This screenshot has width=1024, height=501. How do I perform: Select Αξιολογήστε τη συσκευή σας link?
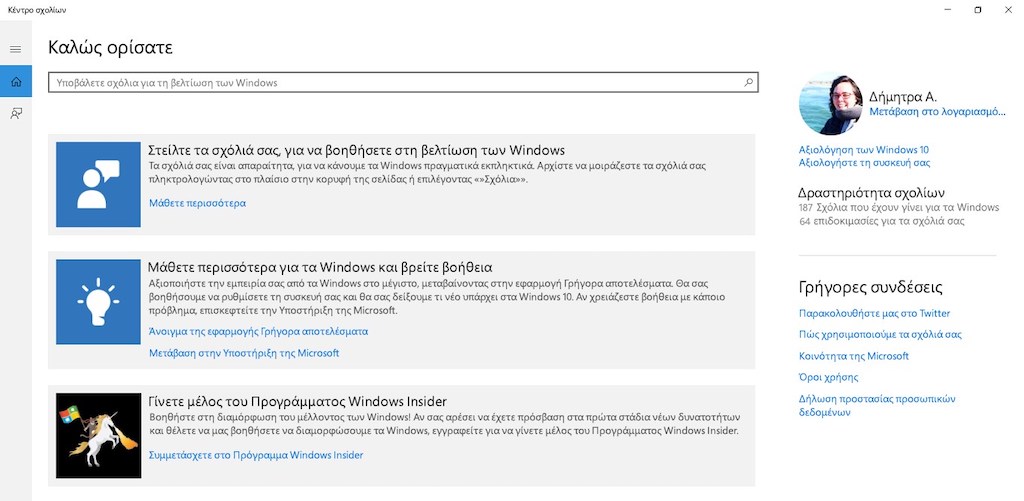864,162
